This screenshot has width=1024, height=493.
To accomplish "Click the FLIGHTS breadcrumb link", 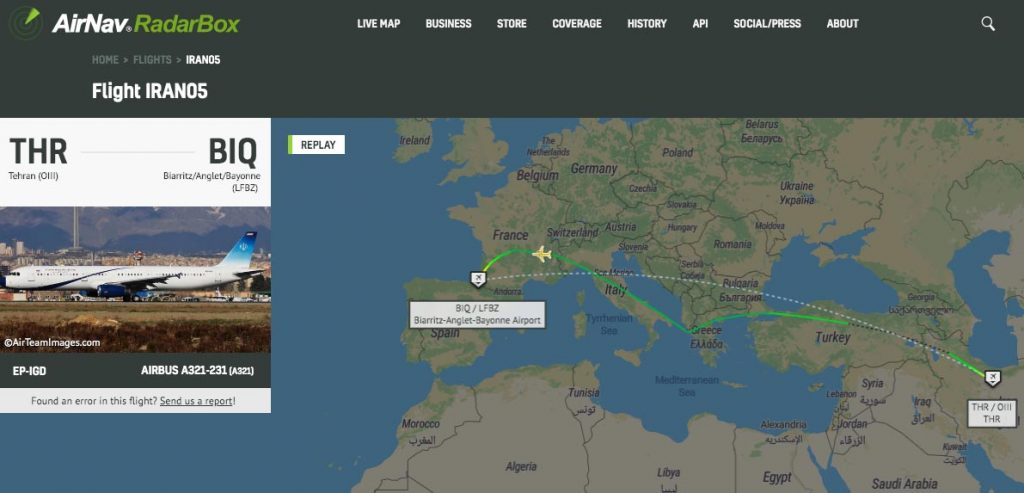I will (152, 60).
